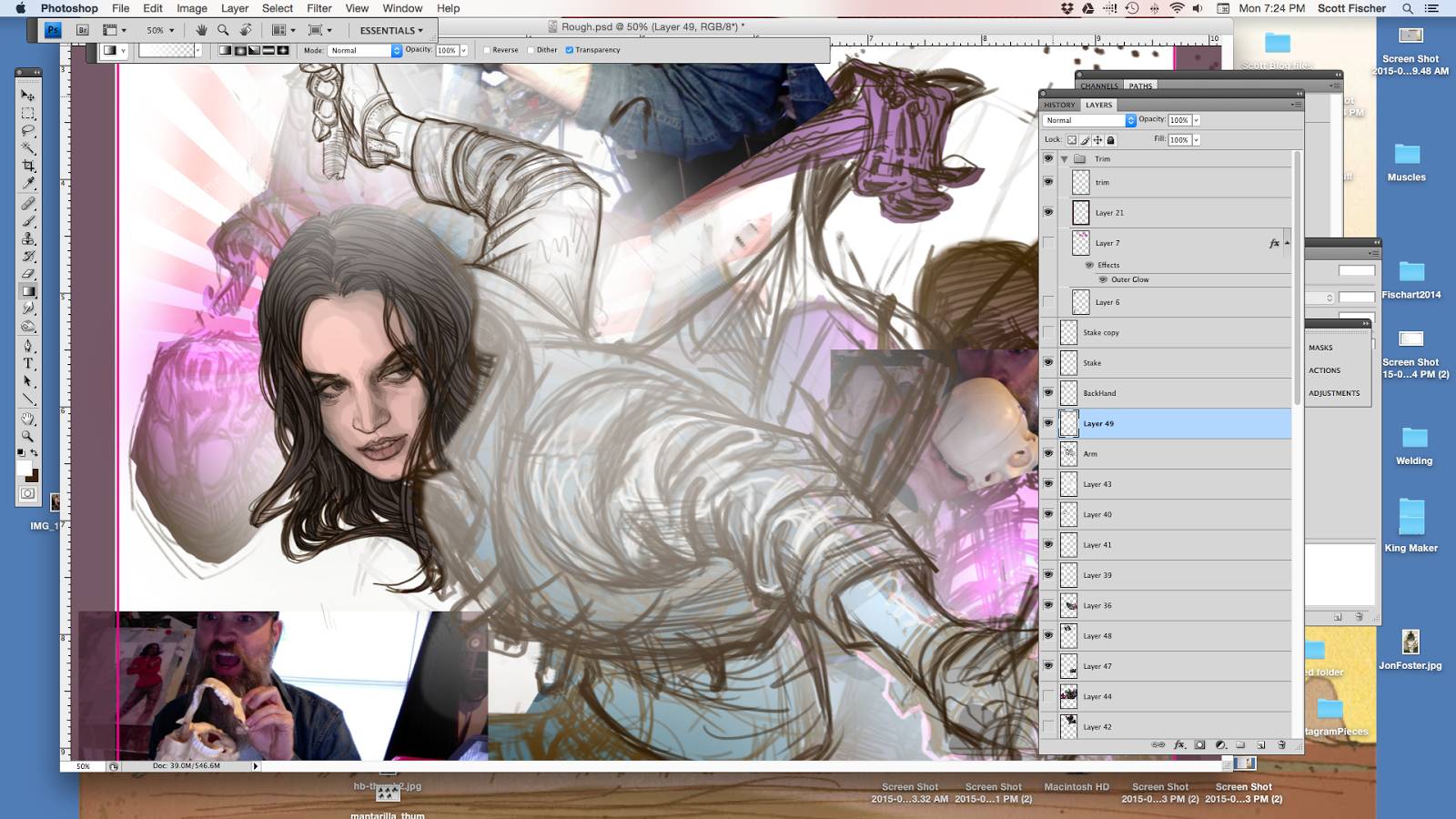Open the Filter menu
This screenshot has height=819, width=1456.
[318, 8]
